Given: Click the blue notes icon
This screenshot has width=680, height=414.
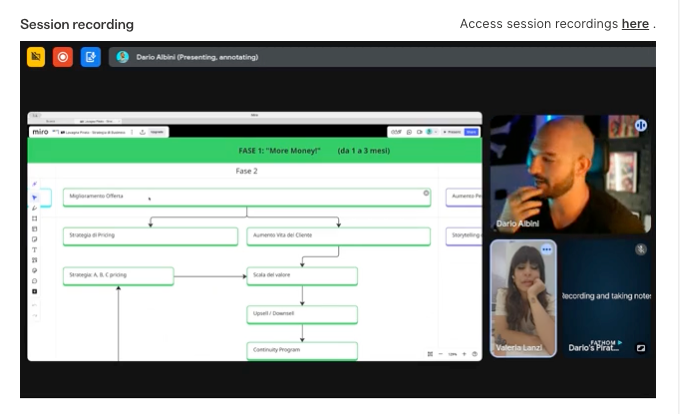Looking at the screenshot, I should (x=91, y=57).
